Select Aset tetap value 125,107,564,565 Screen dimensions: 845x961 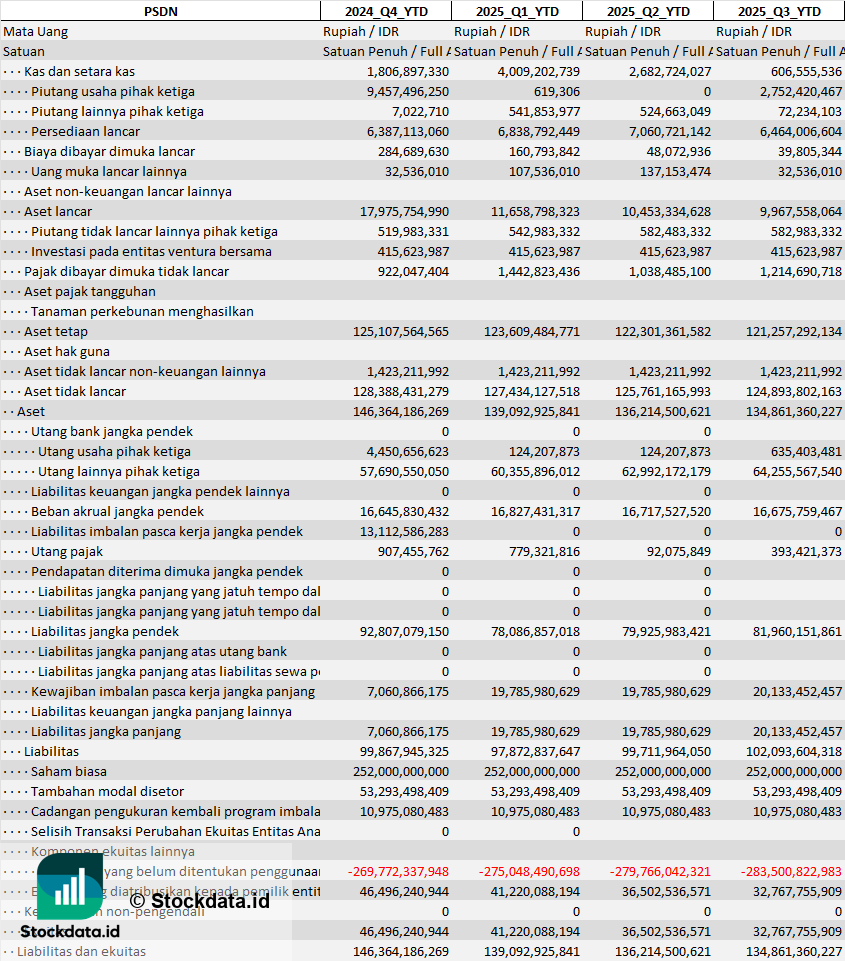[401, 332]
